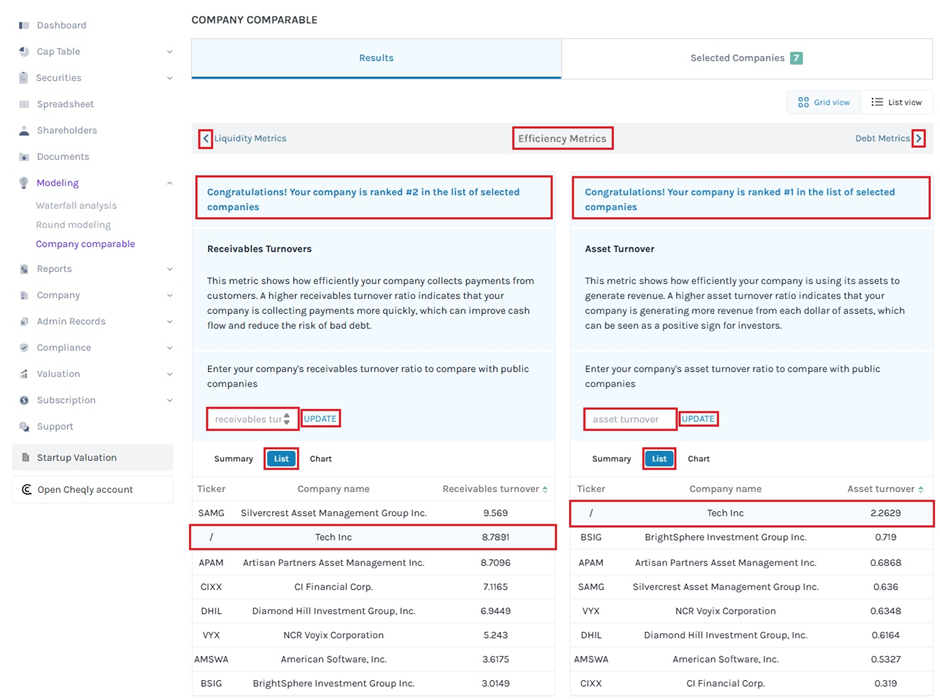
Task: Click the Documents icon in sidebar
Action: tap(24, 157)
